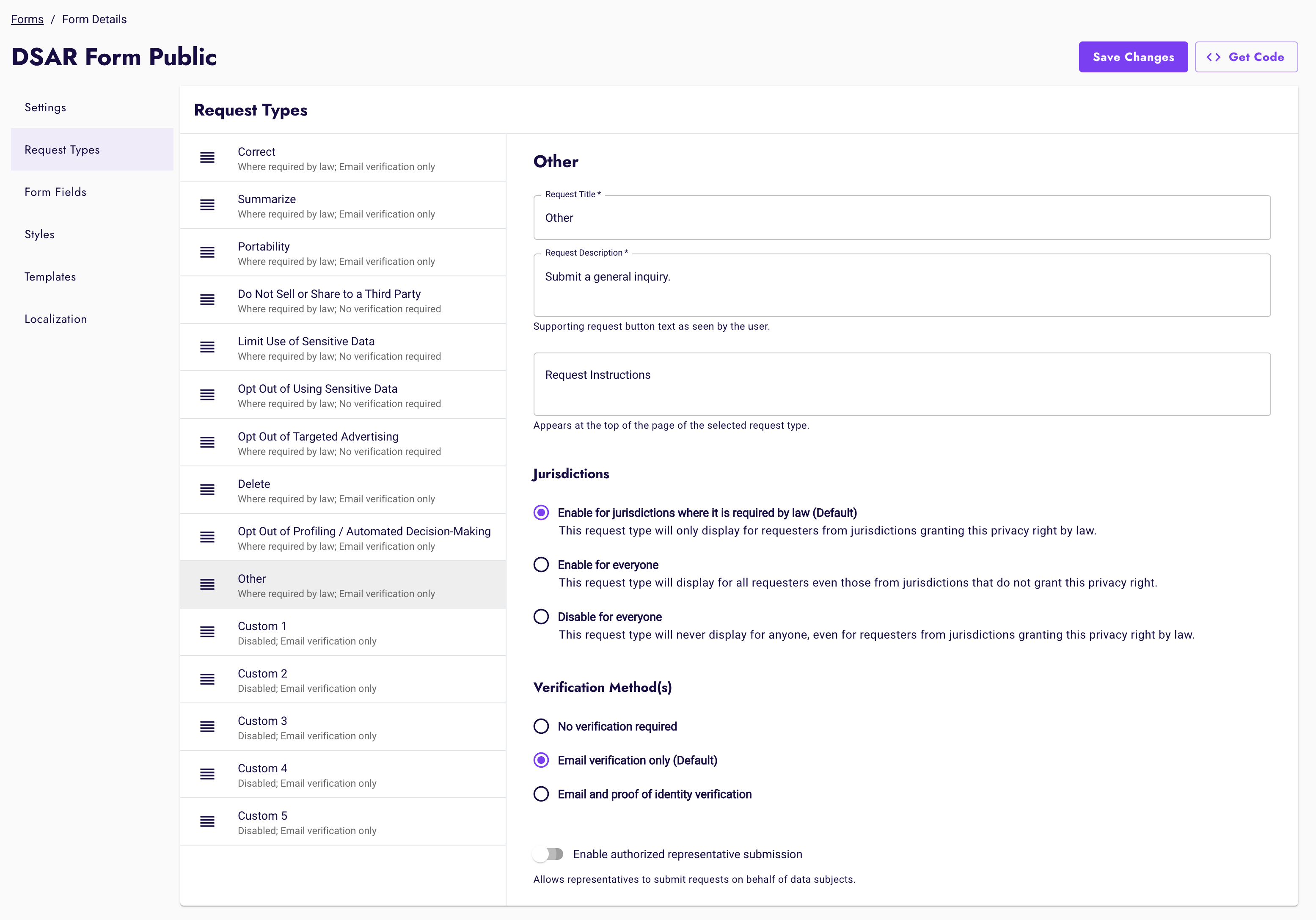
Task: Select the drag handle for Portability
Action: 207,252
